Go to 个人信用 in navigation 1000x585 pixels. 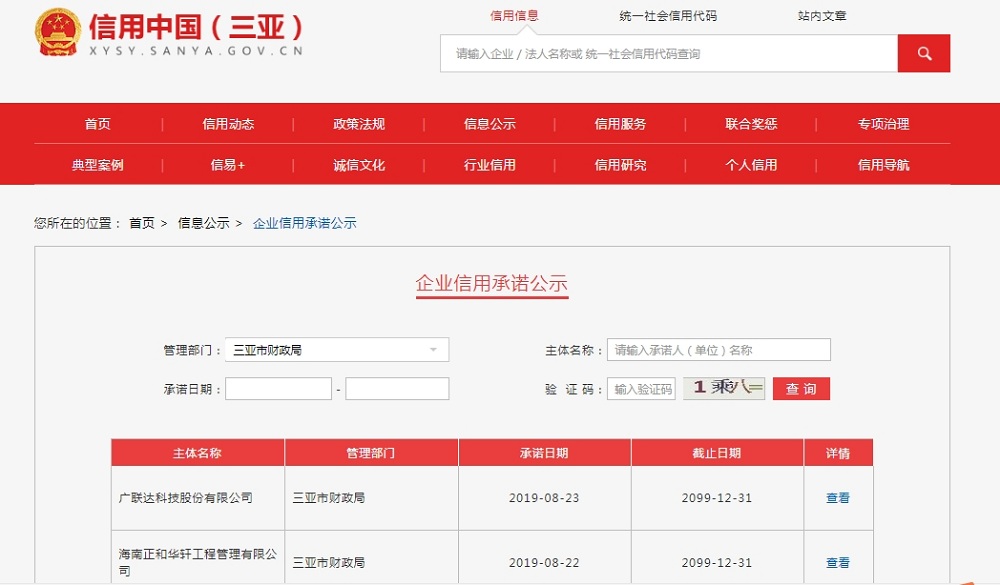coord(751,165)
